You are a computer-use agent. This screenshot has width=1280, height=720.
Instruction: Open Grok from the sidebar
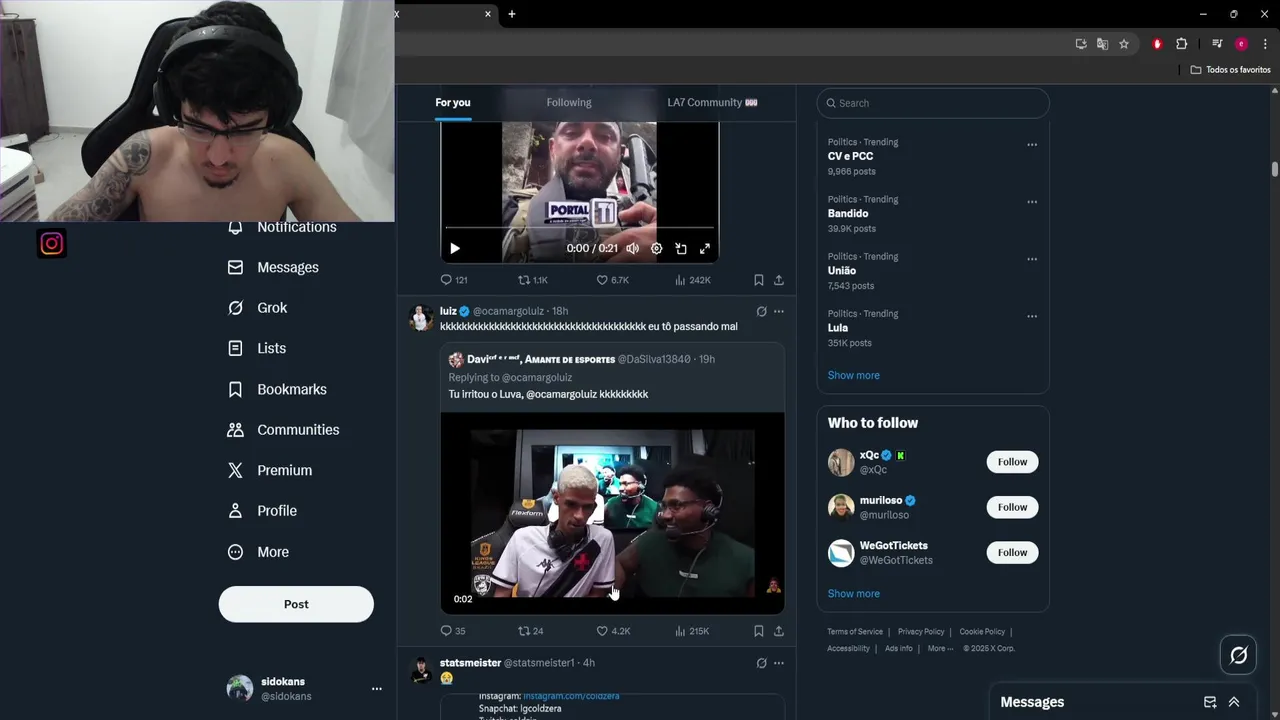(257, 308)
